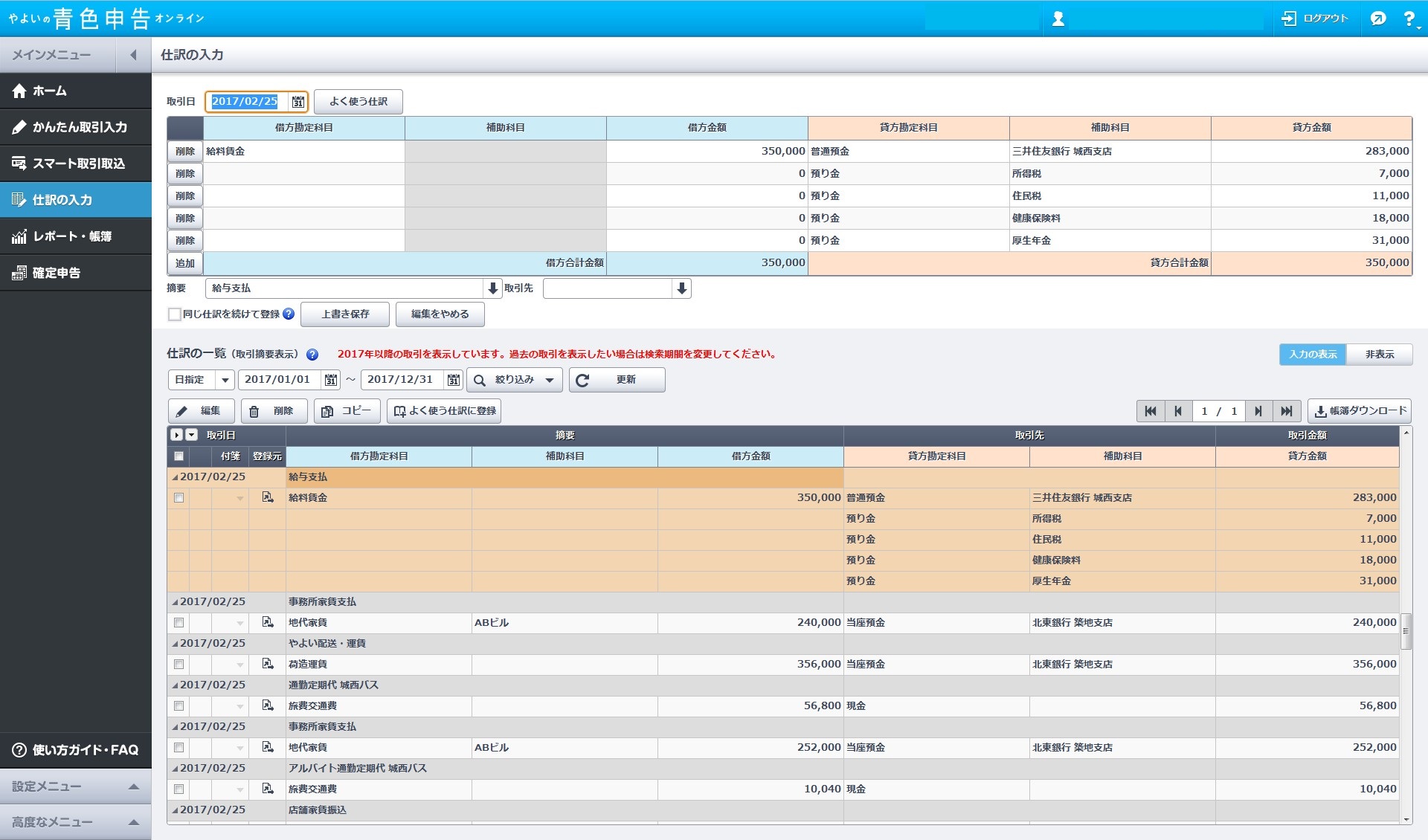Open スマート取引取込 menu item
This screenshot has width=1428, height=840.
[76, 164]
